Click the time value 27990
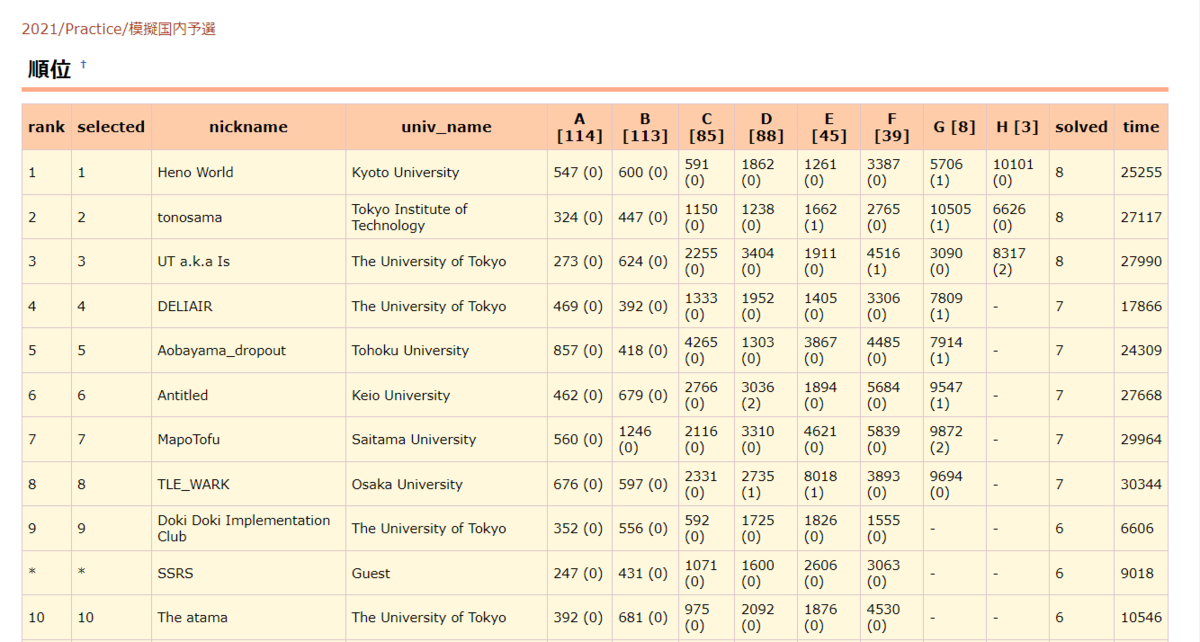This screenshot has height=642, width=1200. 1141,261
